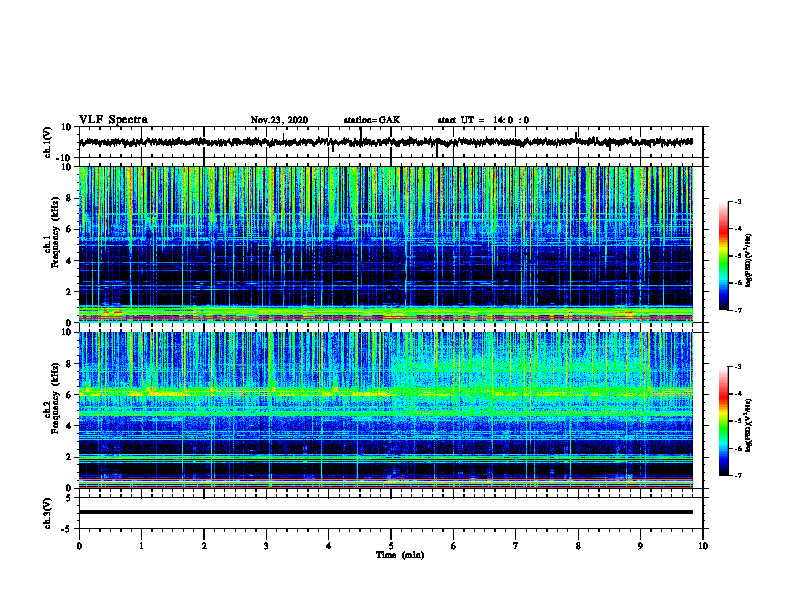792x612 pixels.
Task: Click the time axis tick label "4"
Action: [x=329, y=546]
